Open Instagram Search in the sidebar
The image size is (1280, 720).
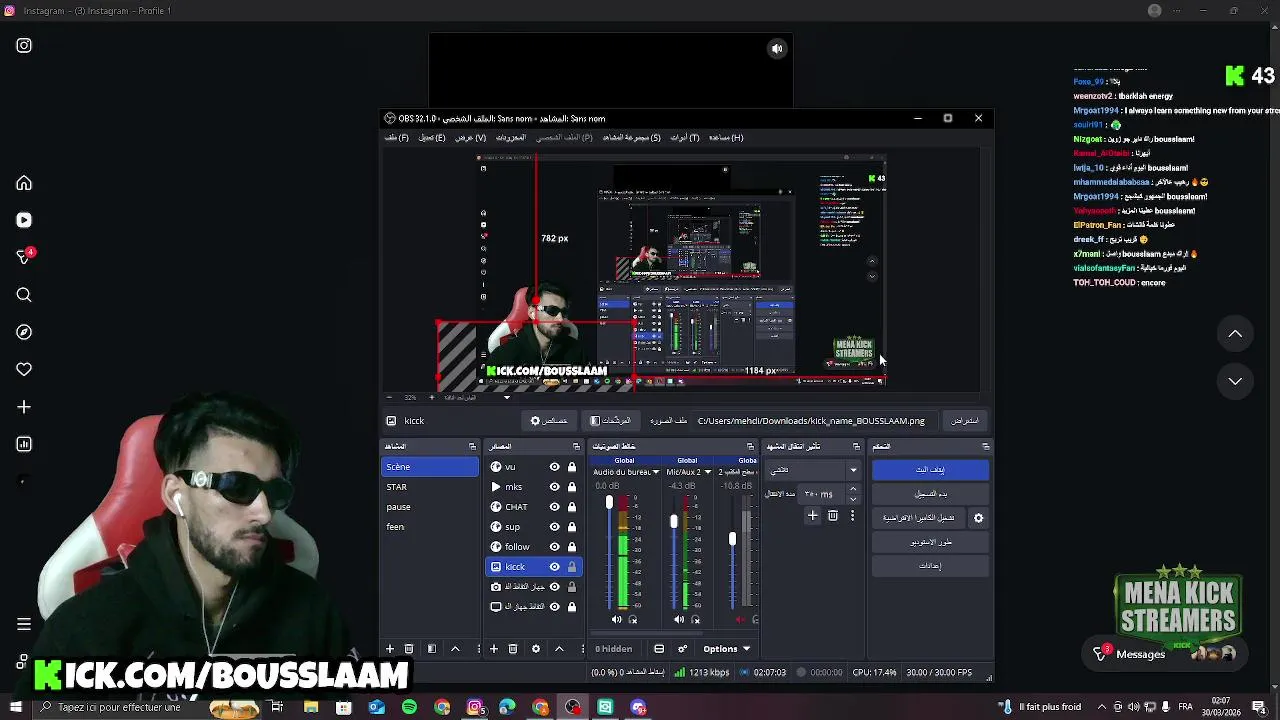[x=24, y=295]
